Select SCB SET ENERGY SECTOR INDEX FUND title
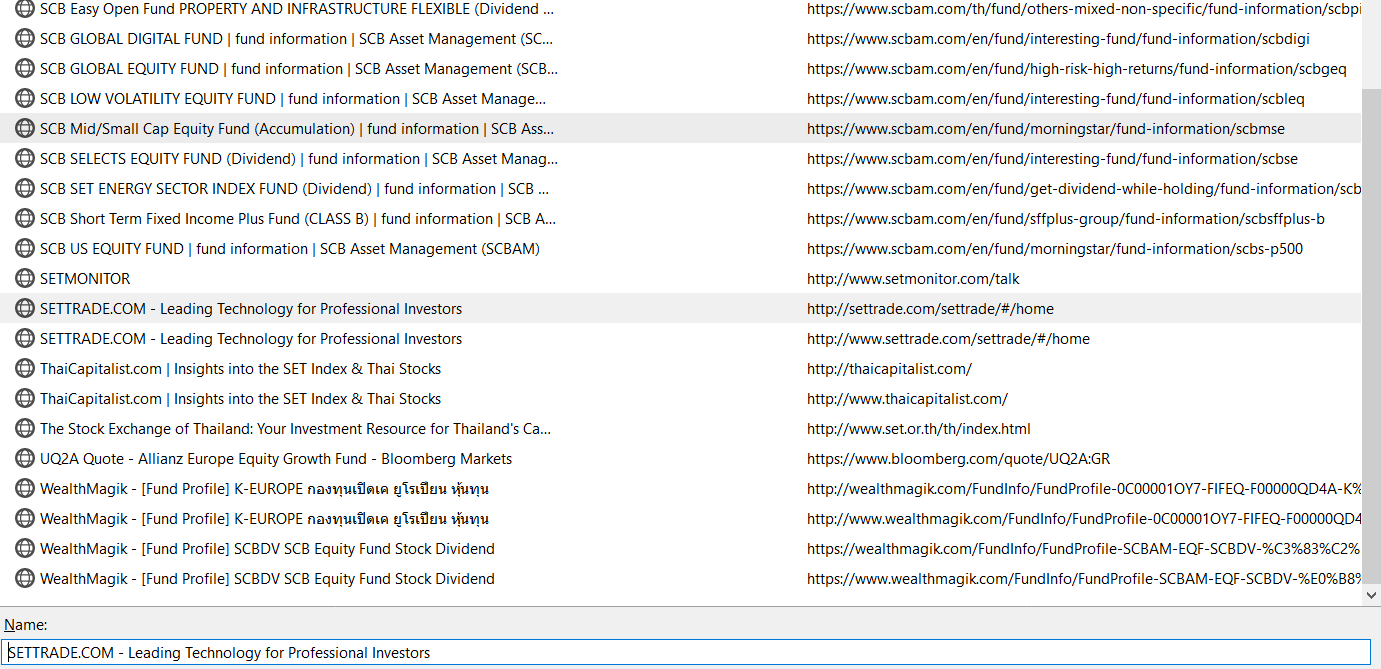The height and width of the screenshot is (669, 1381). point(294,189)
